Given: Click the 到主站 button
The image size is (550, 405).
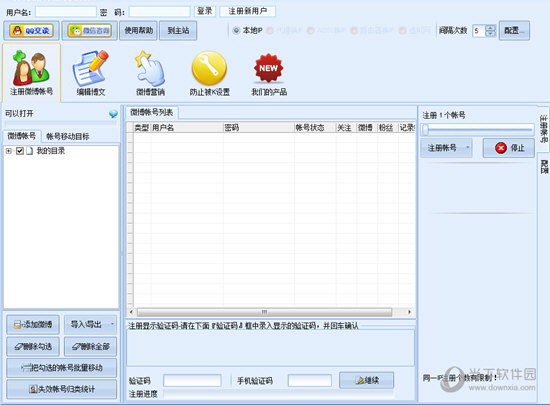Looking at the screenshot, I should (x=178, y=31).
